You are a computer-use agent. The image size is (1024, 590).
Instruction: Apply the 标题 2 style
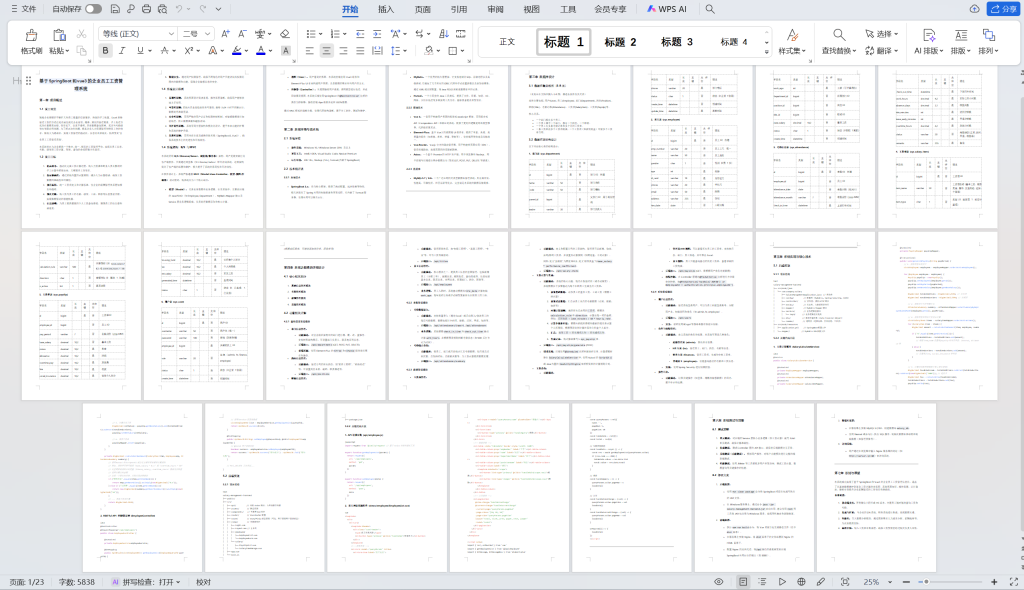tap(620, 42)
